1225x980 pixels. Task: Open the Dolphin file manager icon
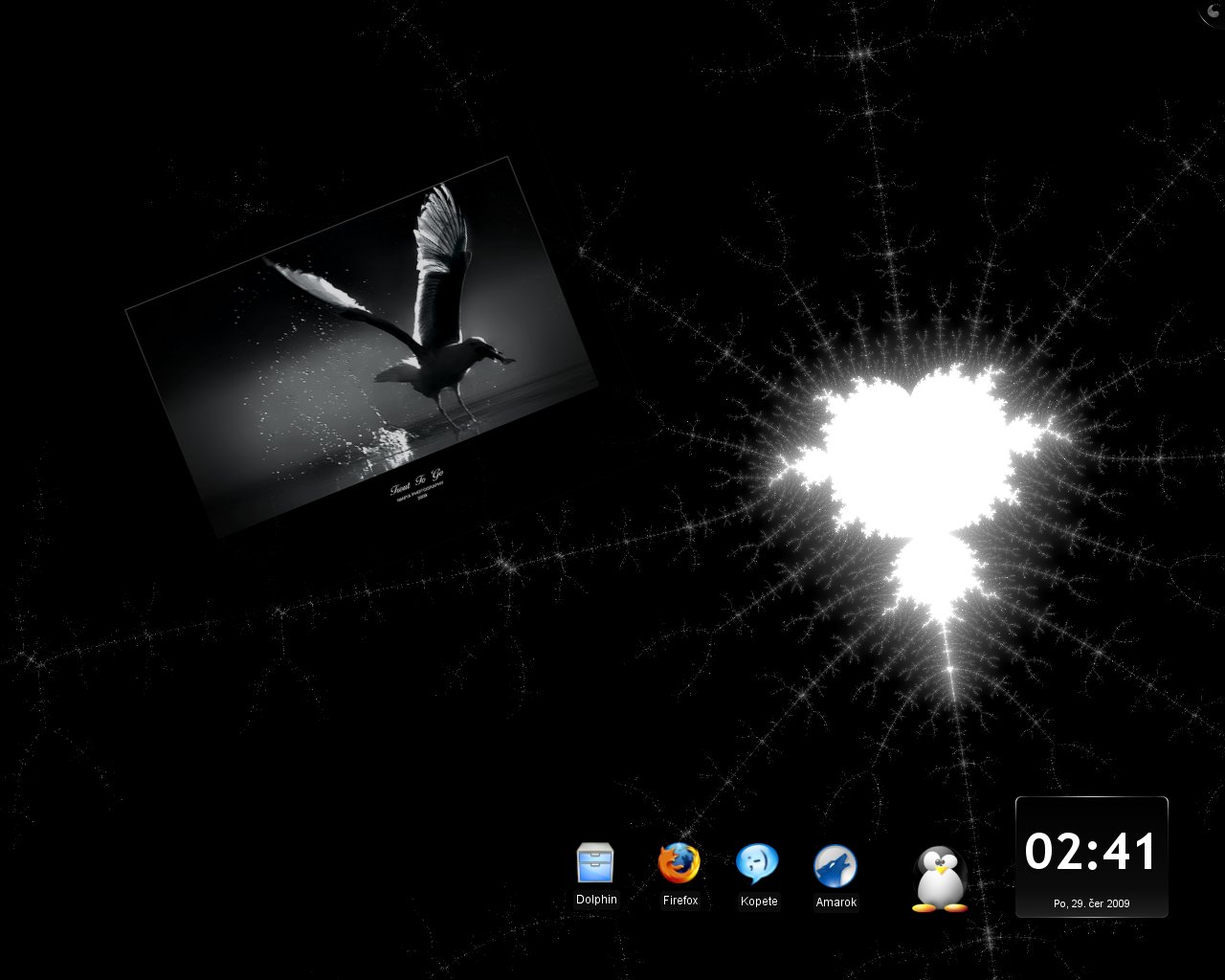[x=595, y=864]
